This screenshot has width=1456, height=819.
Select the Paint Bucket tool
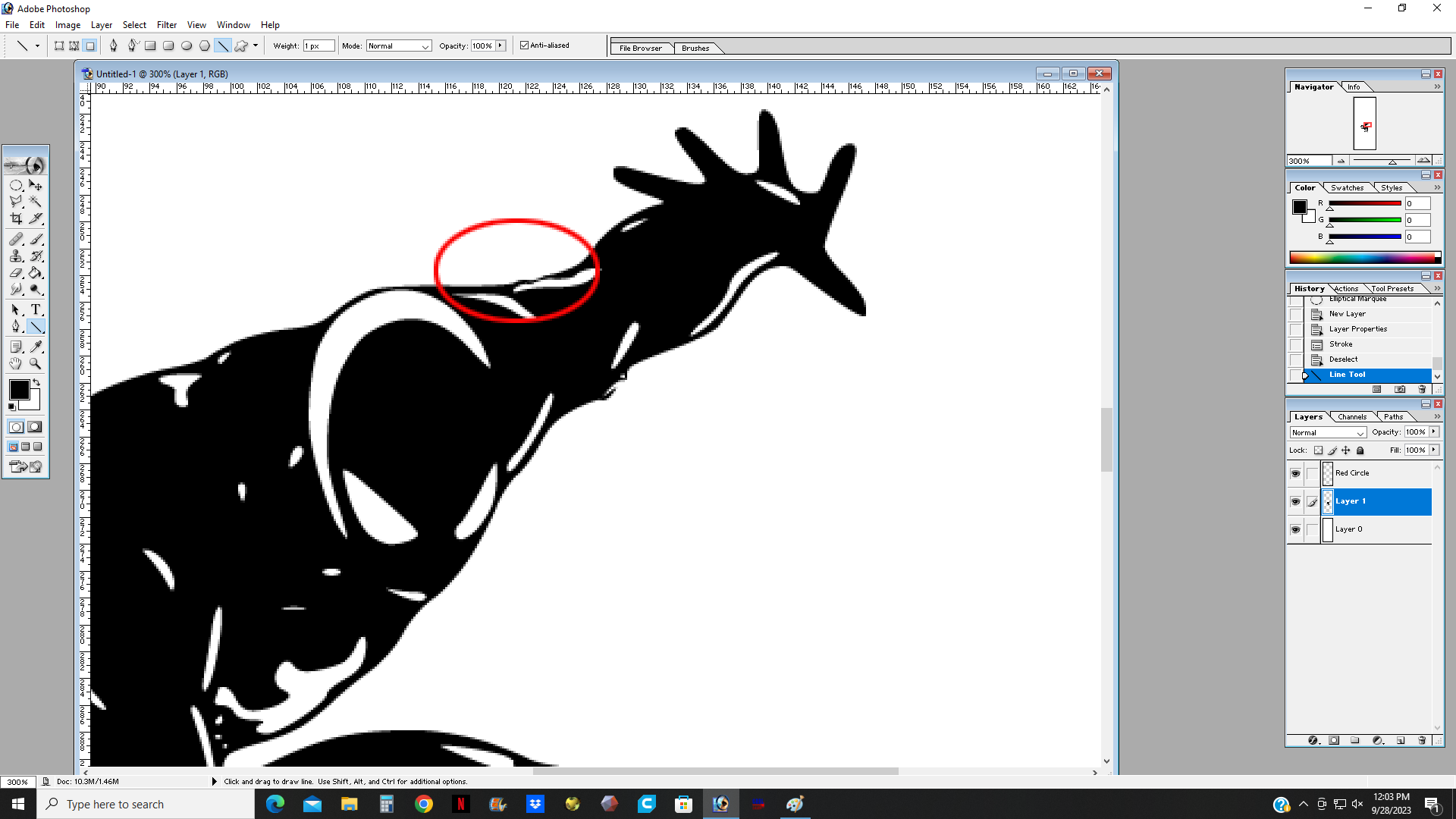click(x=36, y=273)
